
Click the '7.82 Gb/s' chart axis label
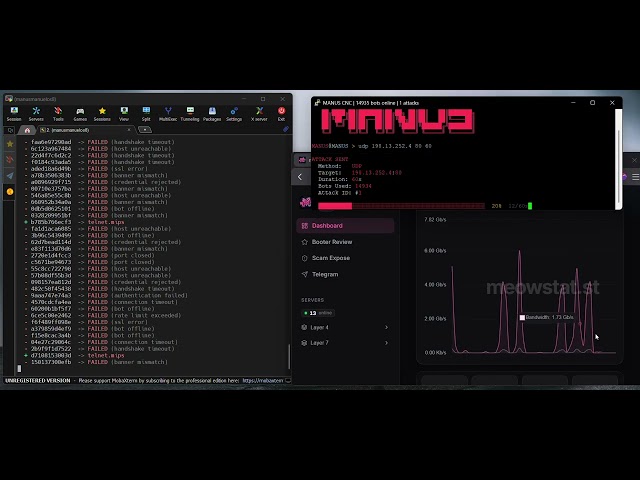pos(435,220)
